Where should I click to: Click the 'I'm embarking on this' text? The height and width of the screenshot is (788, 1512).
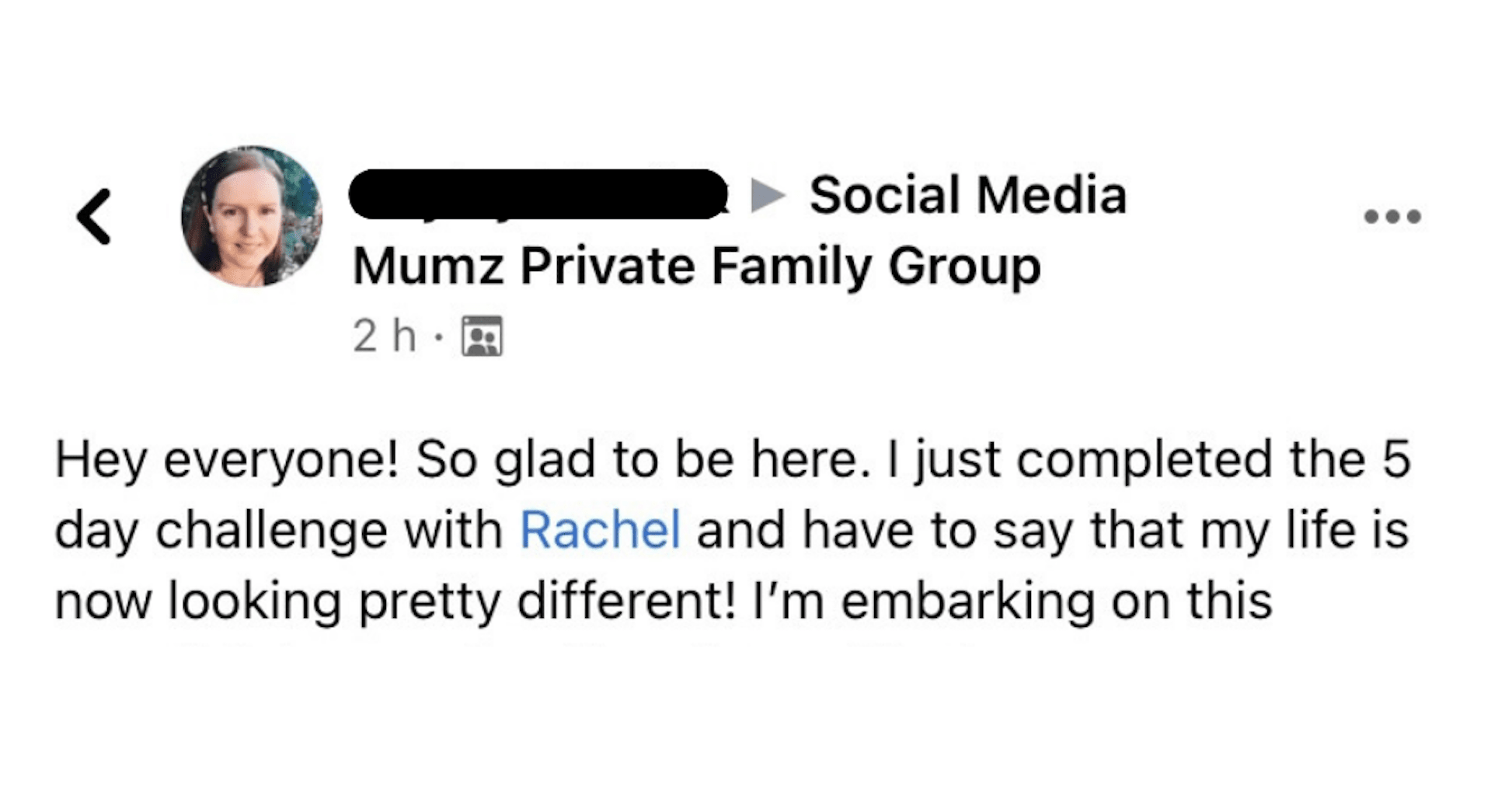1012,601
